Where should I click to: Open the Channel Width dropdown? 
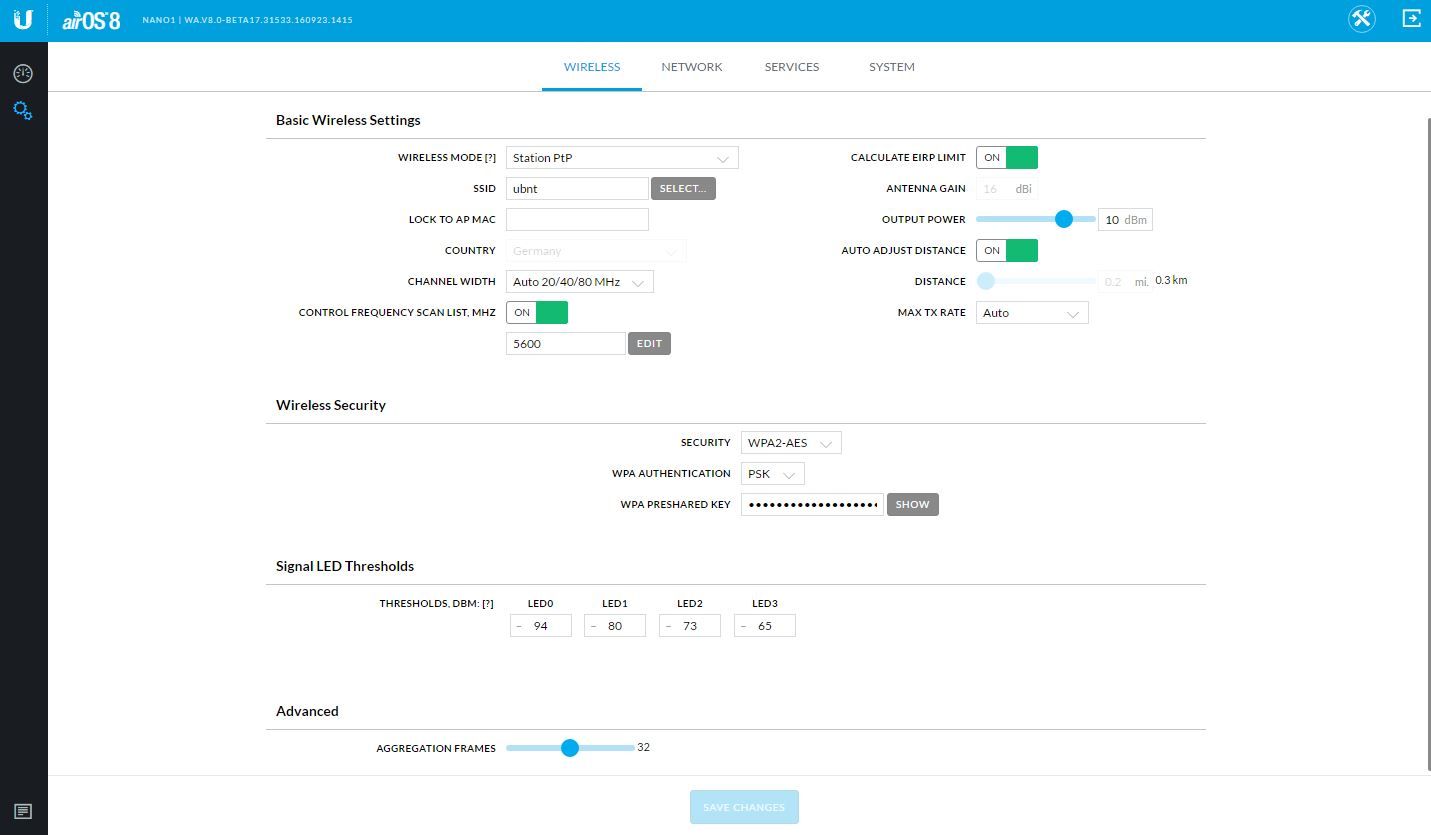tap(579, 282)
